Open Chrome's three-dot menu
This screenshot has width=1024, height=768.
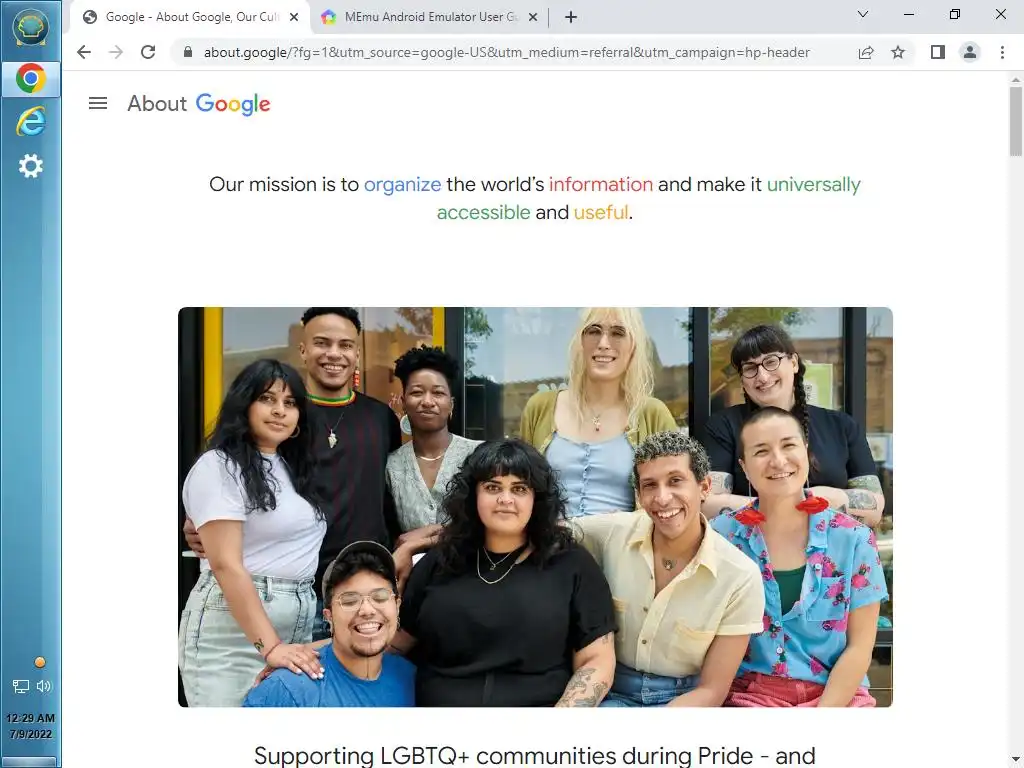coord(1002,52)
